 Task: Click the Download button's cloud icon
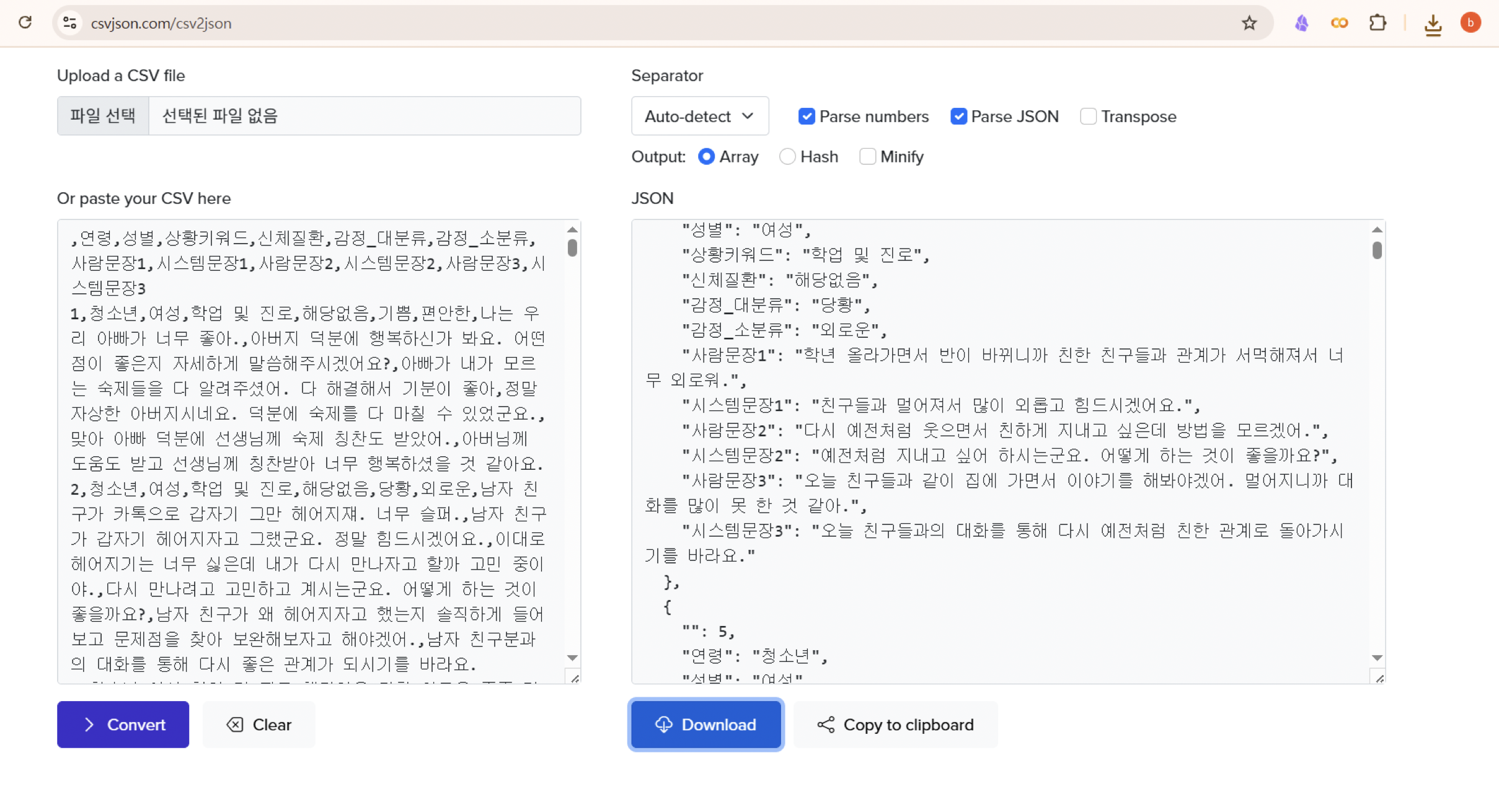(665, 725)
